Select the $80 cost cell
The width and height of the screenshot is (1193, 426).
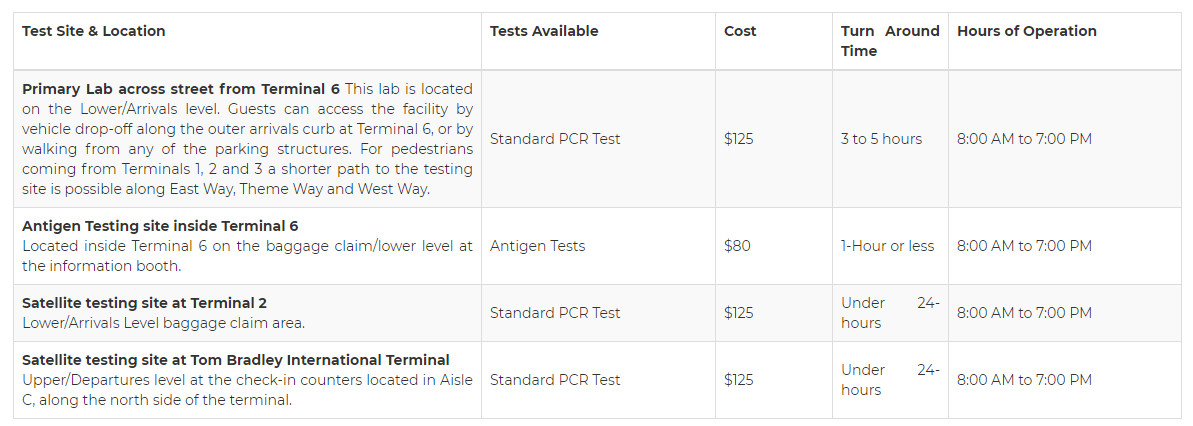(737, 246)
